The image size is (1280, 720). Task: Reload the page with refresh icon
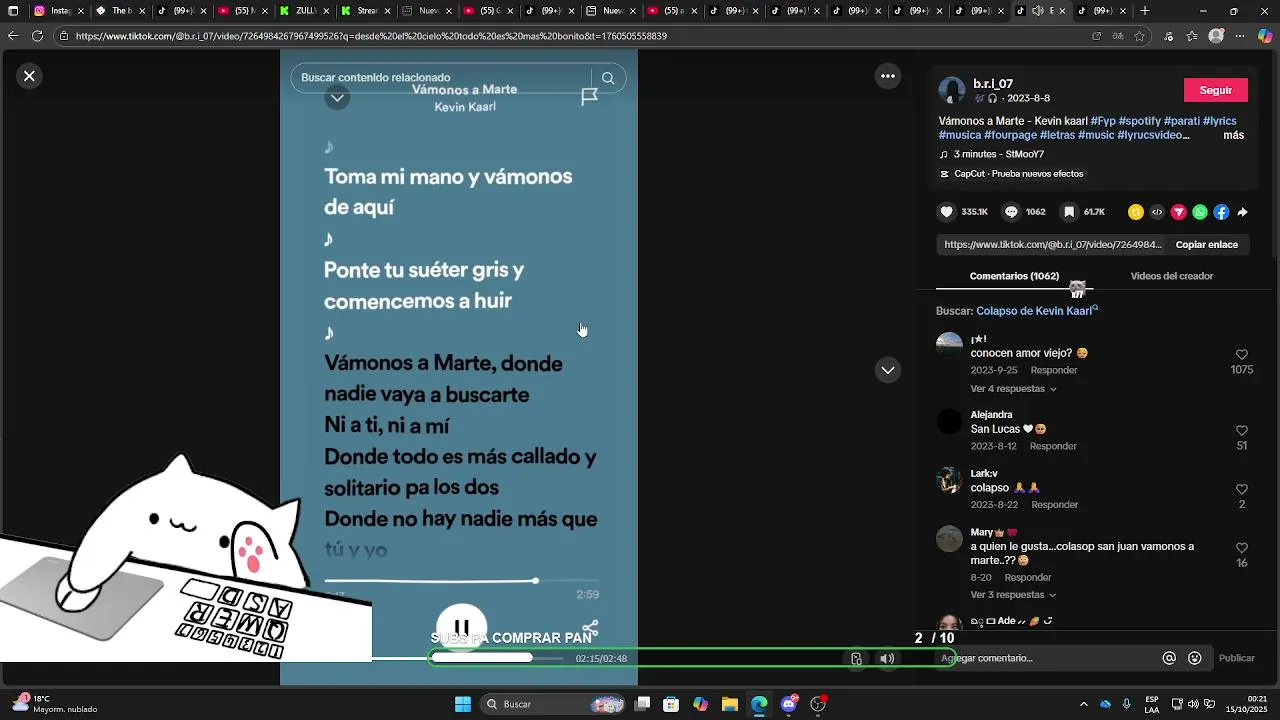[37, 36]
